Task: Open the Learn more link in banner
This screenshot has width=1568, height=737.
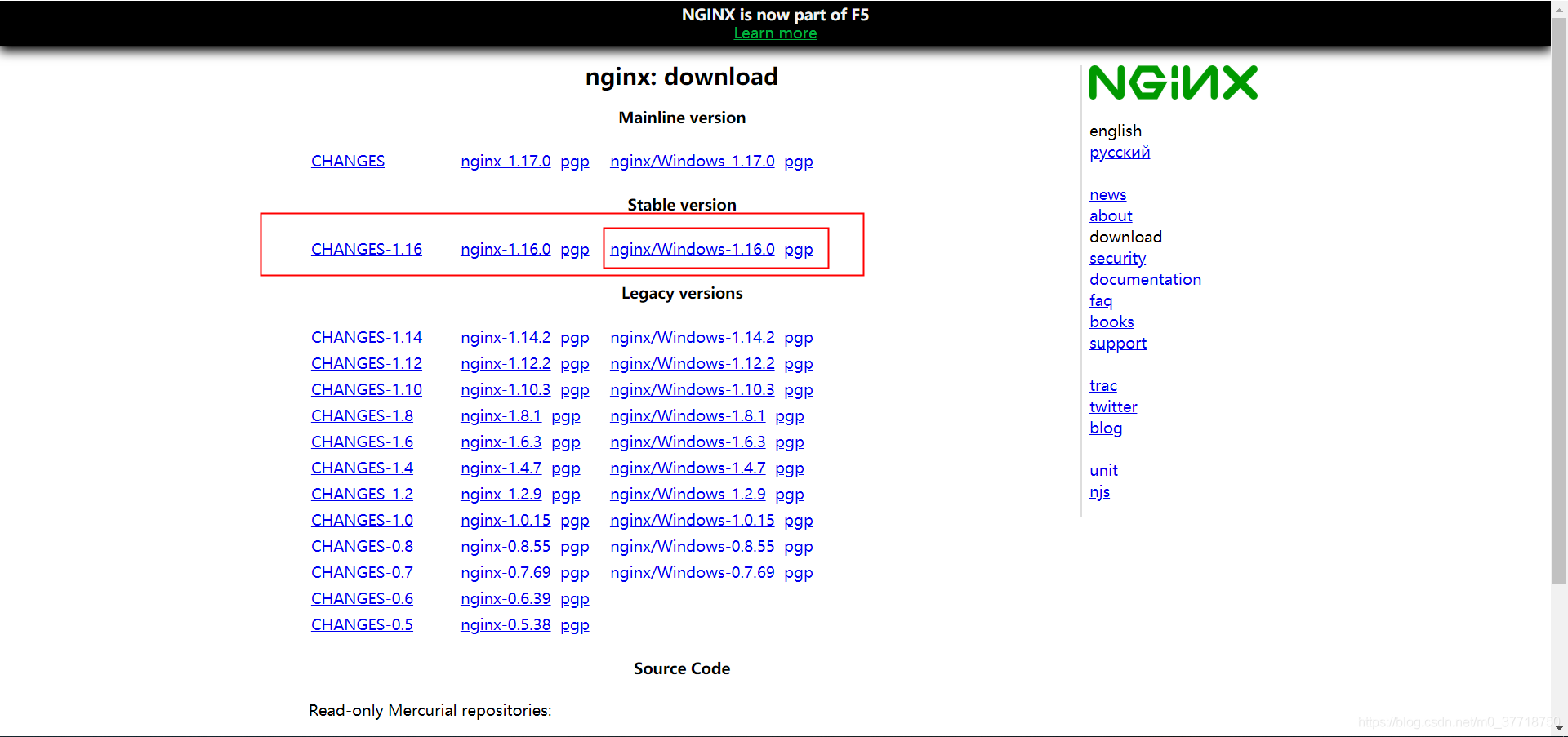Action: 775,33
